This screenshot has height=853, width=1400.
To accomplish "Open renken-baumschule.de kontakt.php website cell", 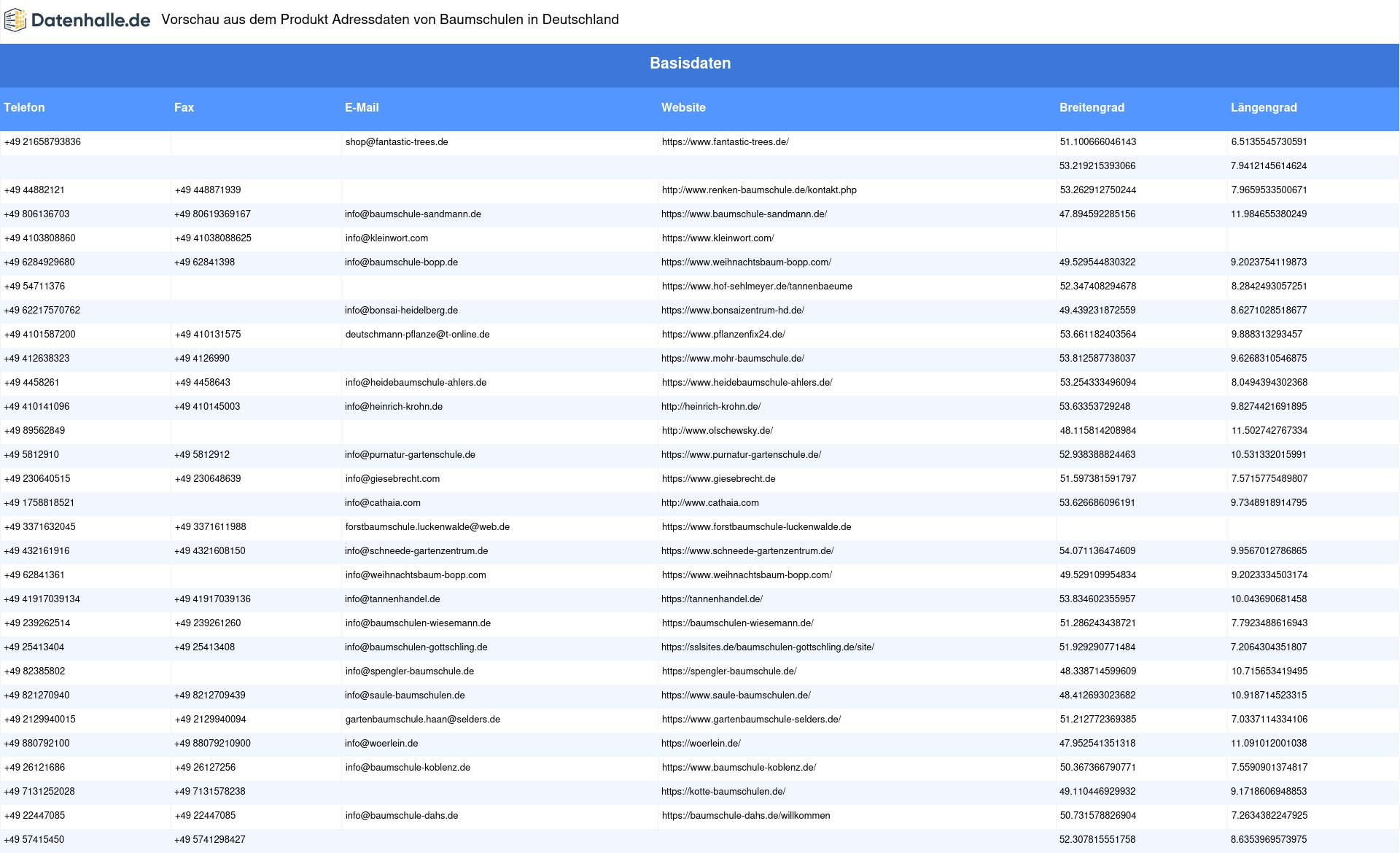I will tap(759, 190).
